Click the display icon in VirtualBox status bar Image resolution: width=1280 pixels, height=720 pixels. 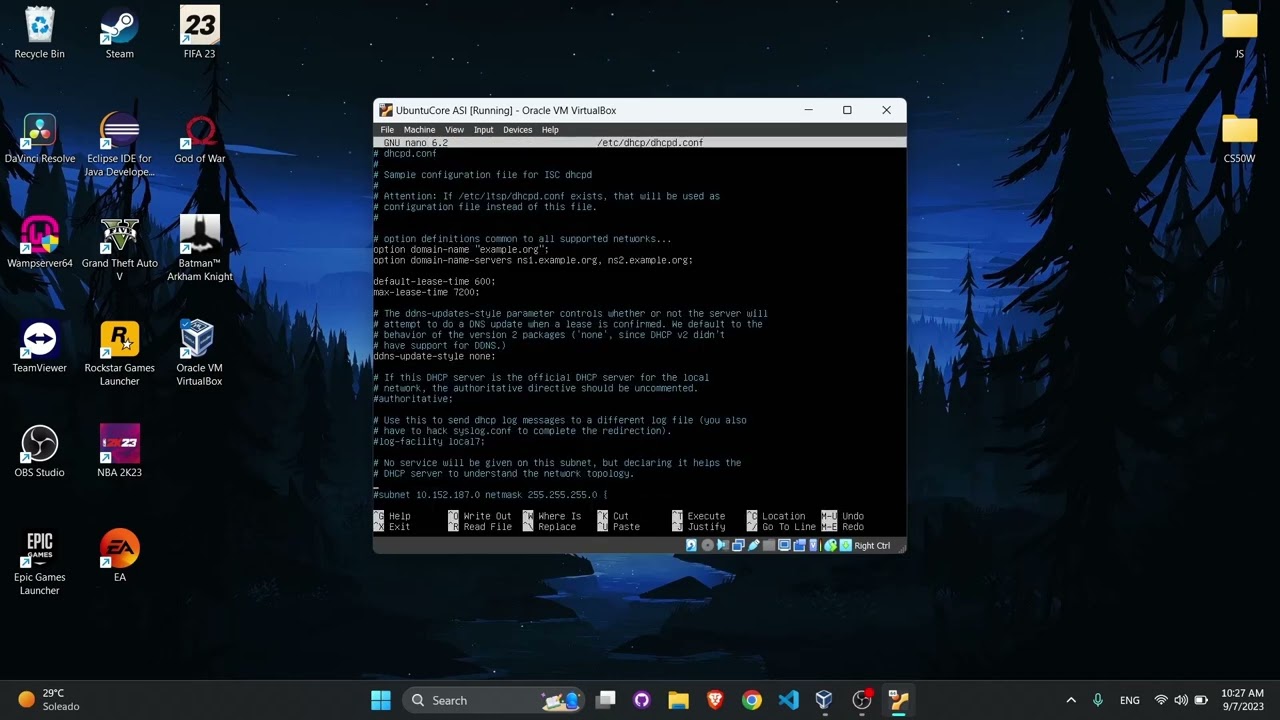click(784, 545)
